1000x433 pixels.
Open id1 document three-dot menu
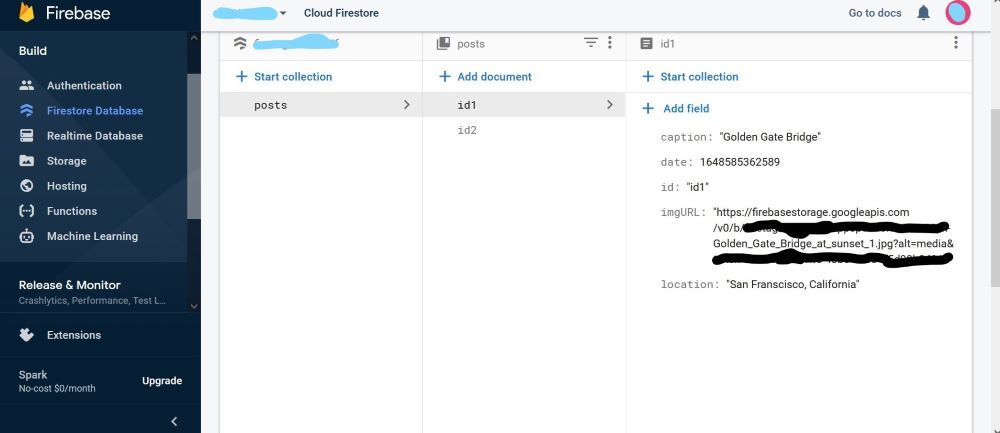click(956, 43)
